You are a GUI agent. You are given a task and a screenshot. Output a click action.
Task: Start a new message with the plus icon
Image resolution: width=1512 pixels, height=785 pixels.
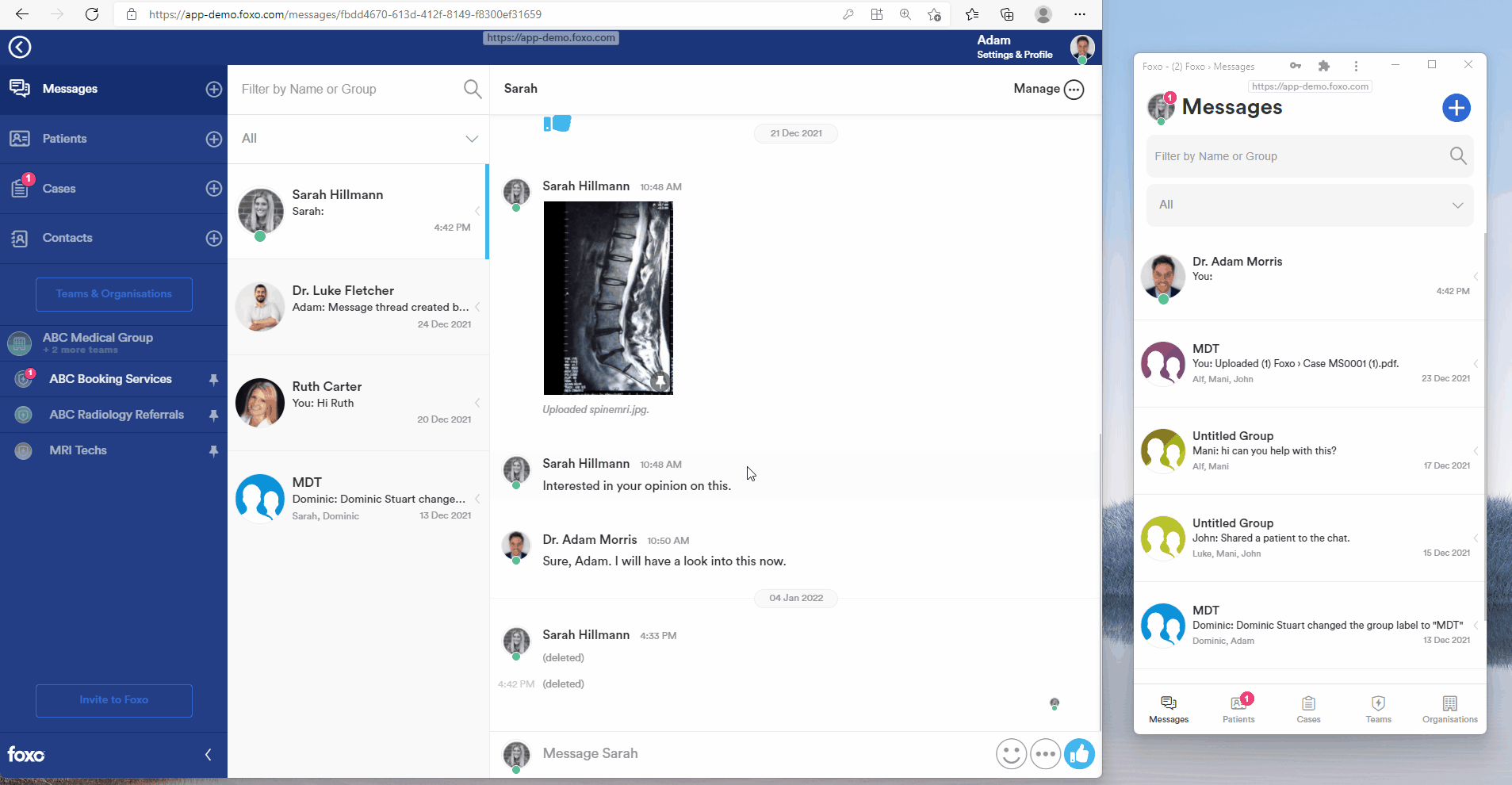pyautogui.click(x=1455, y=108)
